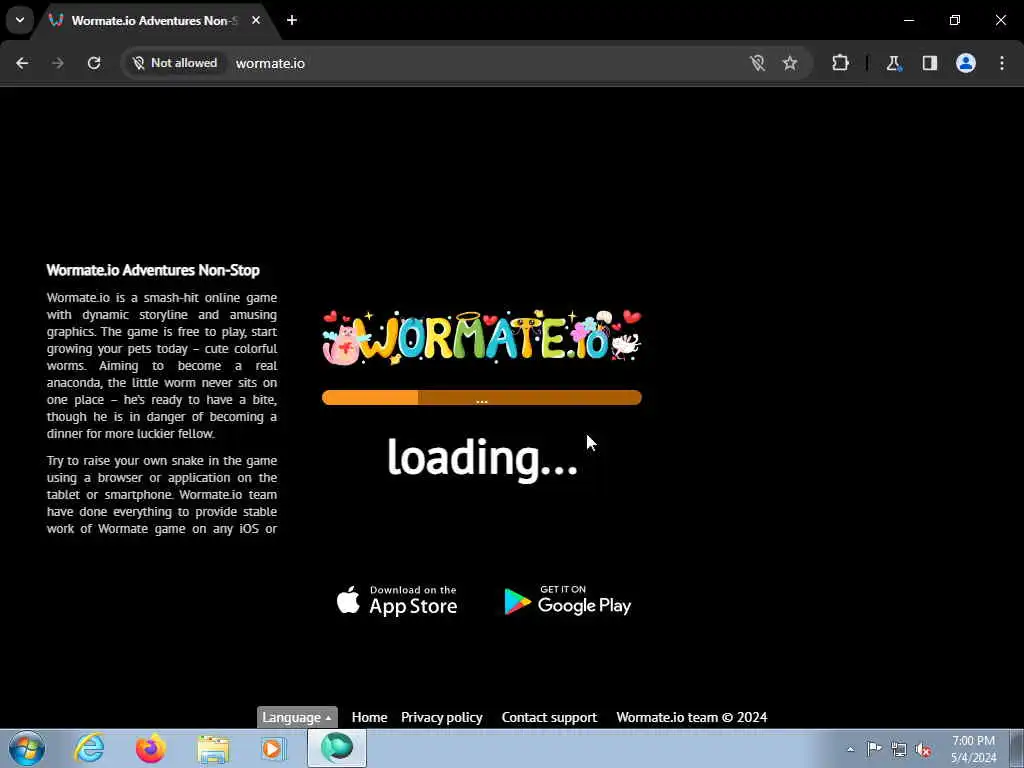Minimize the browser window
Image resolution: width=1024 pixels, height=768 pixels.
(x=908, y=20)
